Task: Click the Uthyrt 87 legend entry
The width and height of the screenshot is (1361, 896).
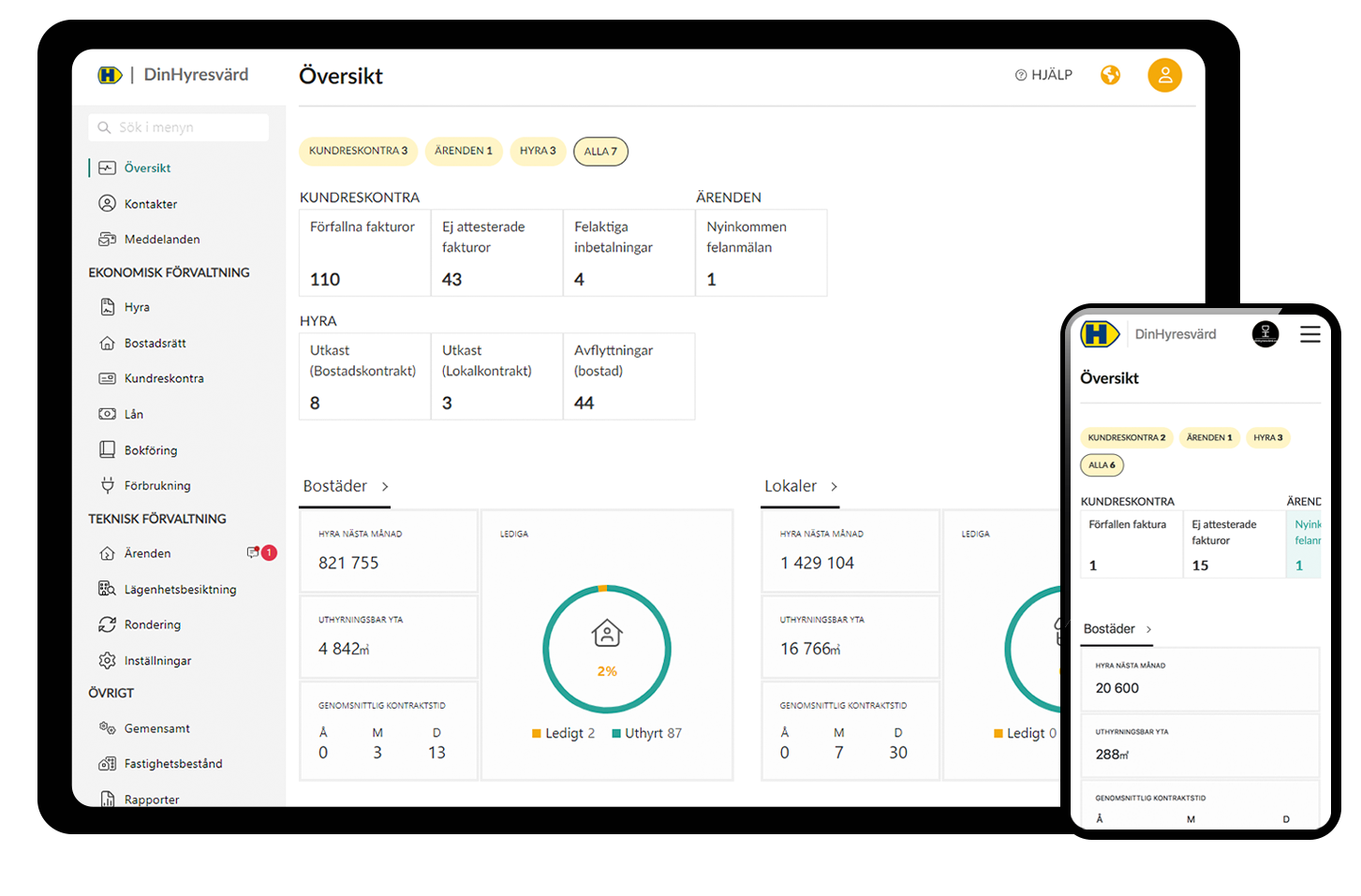Action: (x=646, y=733)
